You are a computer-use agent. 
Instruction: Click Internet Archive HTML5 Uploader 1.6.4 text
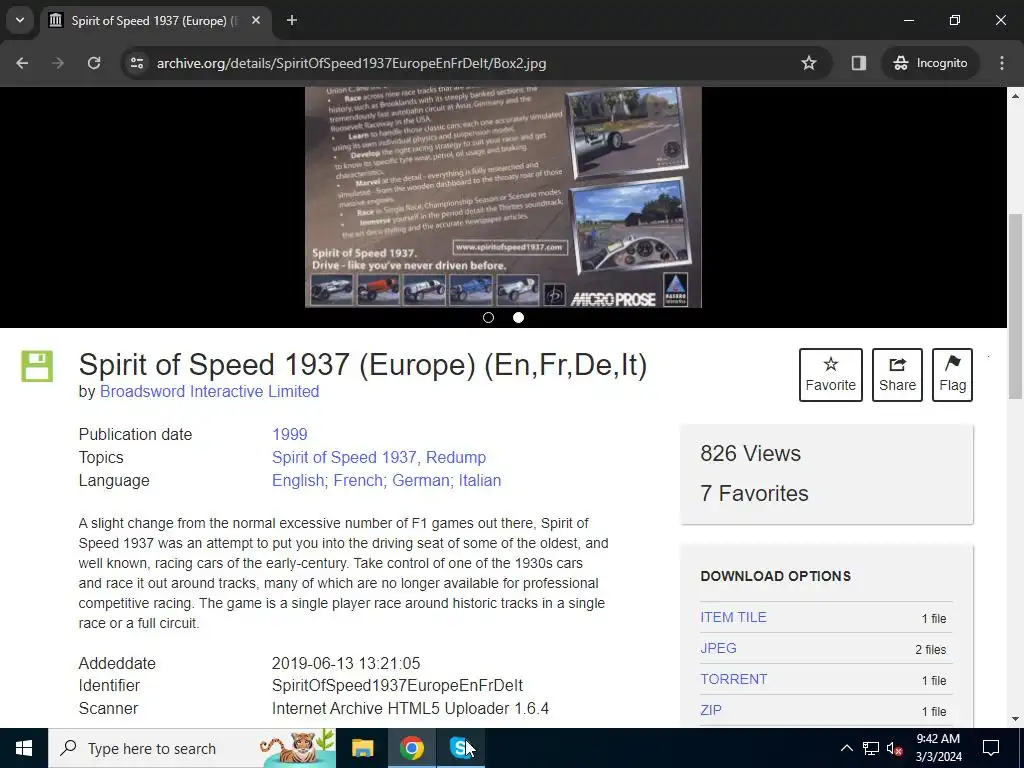pyautogui.click(x=410, y=709)
